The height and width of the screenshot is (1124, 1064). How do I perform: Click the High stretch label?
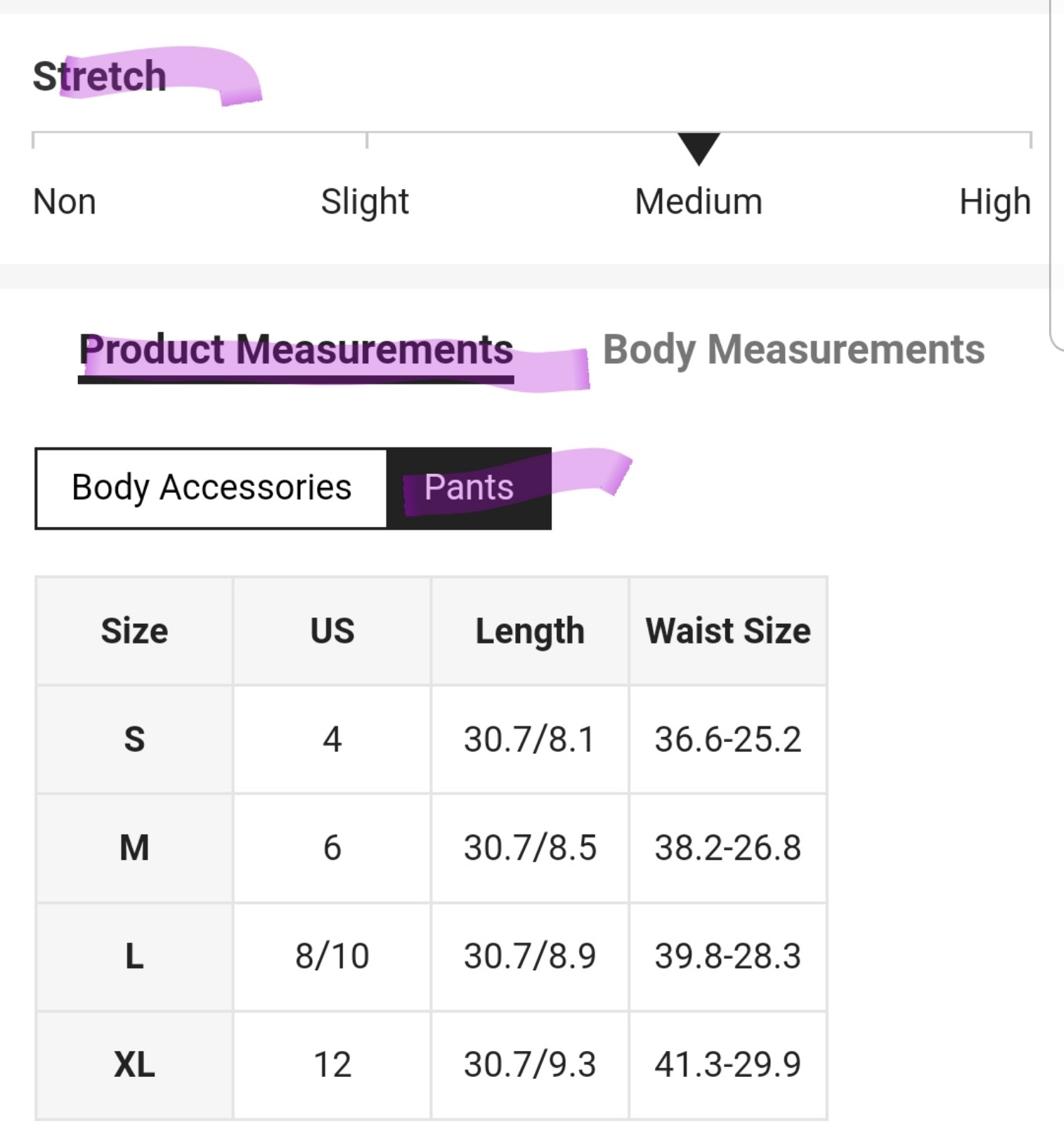click(995, 202)
